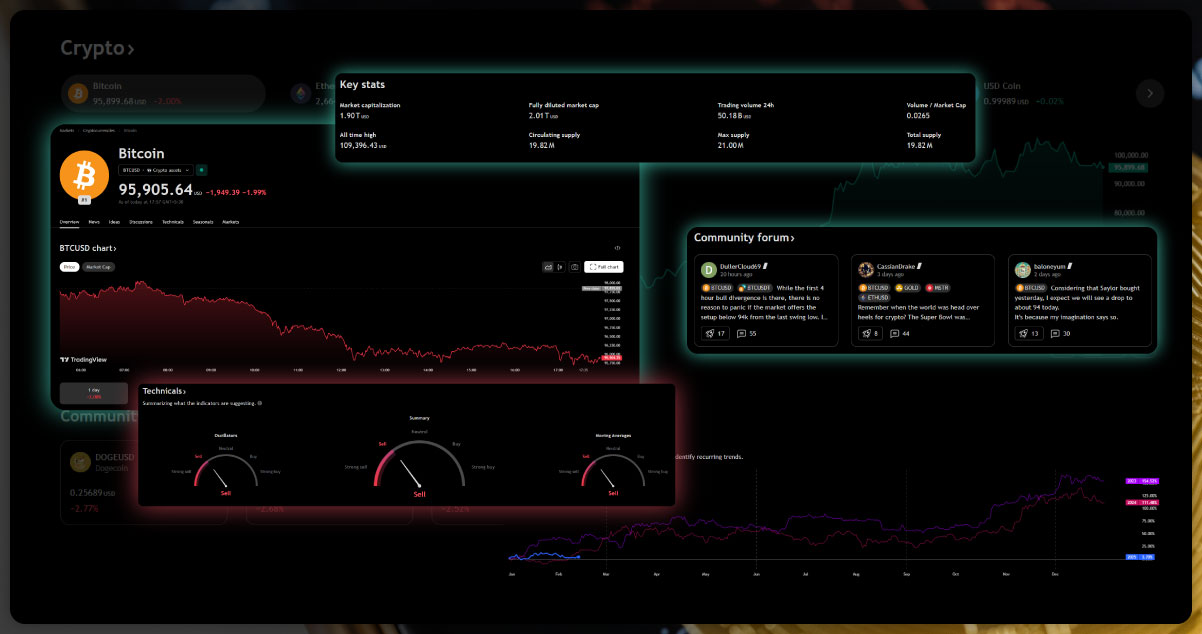Image resolution: width=1202 pixels, height=634 pixels.
Task: Click the TradingView logo on the chart
Action: coord(84,359)
